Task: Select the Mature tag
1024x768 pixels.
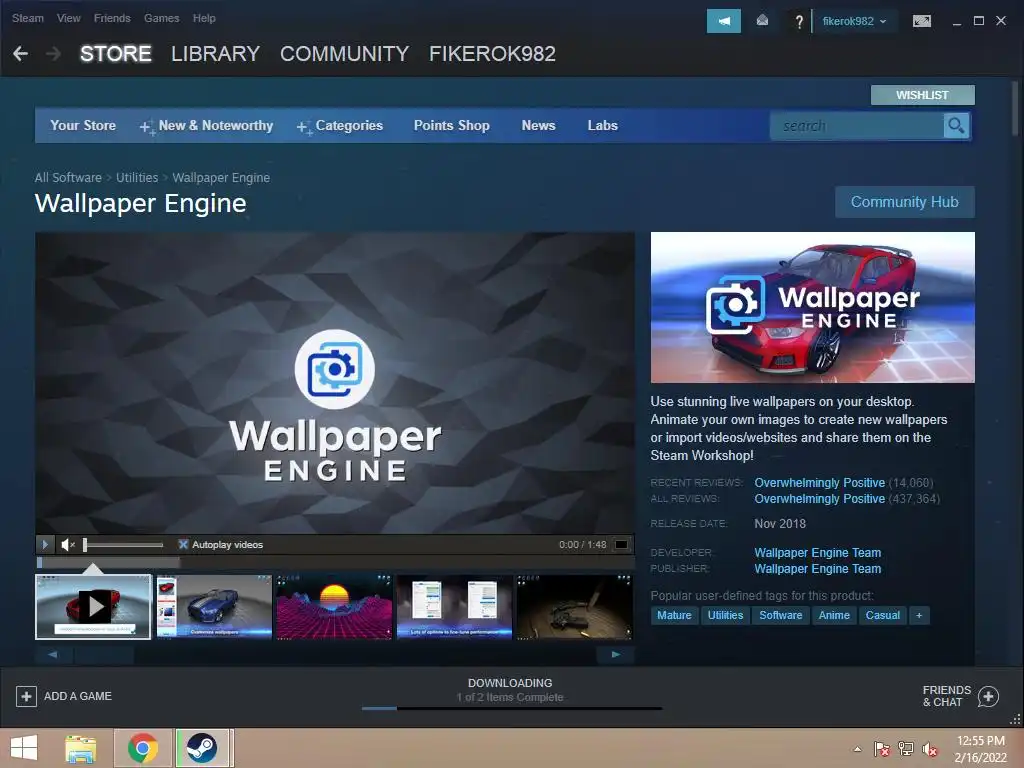Action: (x=674, y=615)
